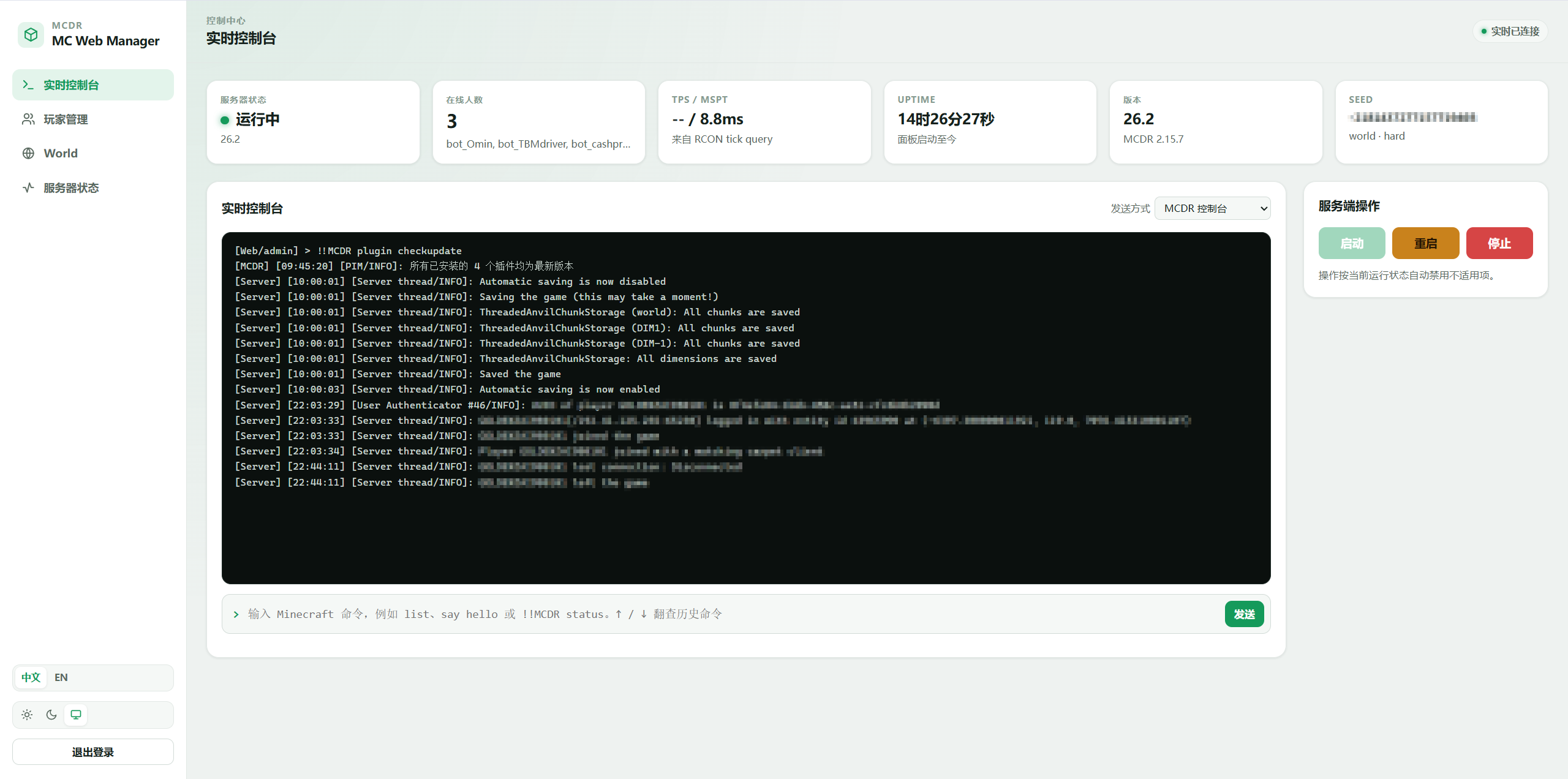Click the '!!MCDR plugin checkupdate' console line

pyautogui.click(x=349, y=250)
